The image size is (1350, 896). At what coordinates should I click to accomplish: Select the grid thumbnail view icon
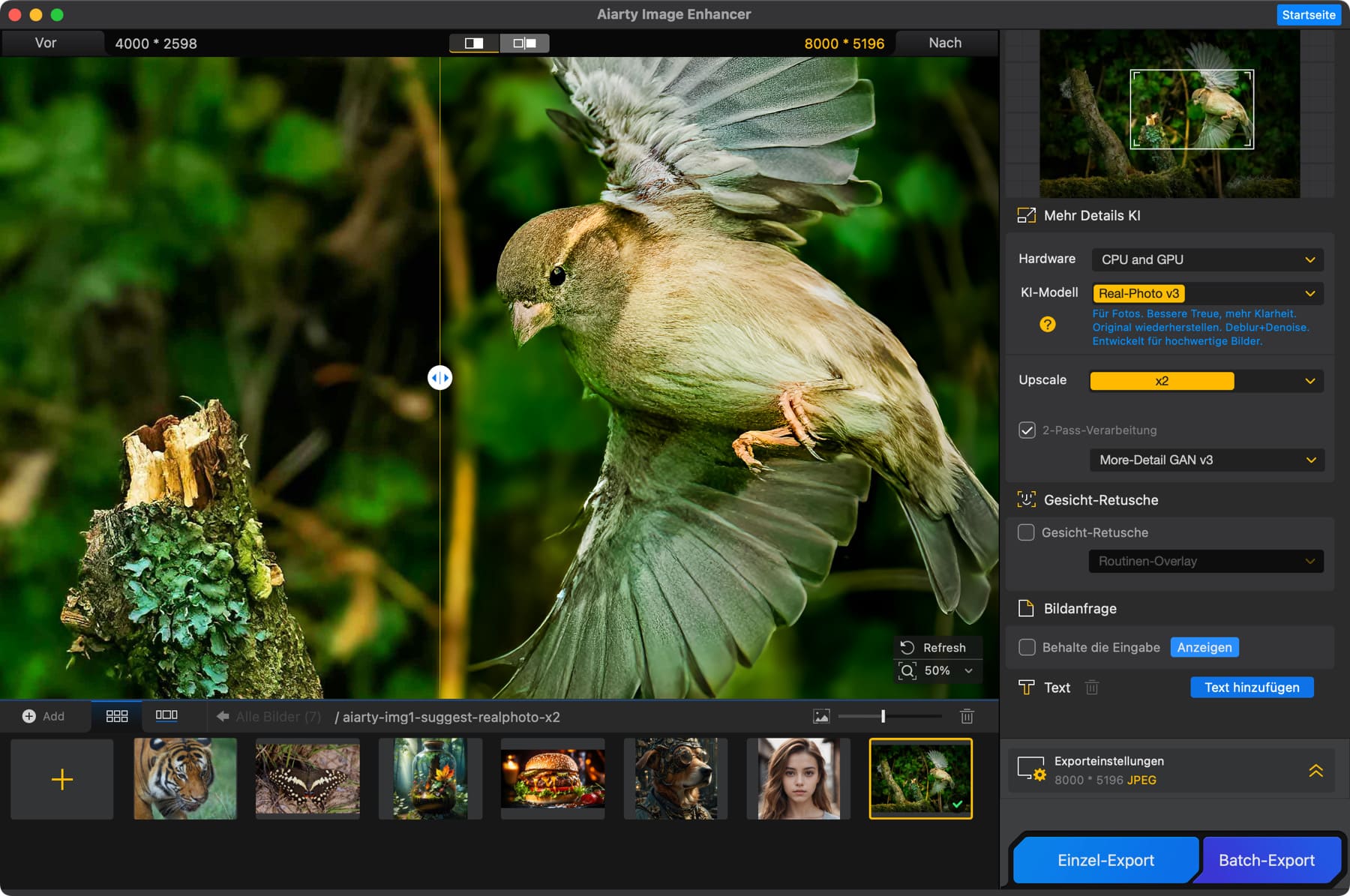pyautogui.click(x=117, y=716)
